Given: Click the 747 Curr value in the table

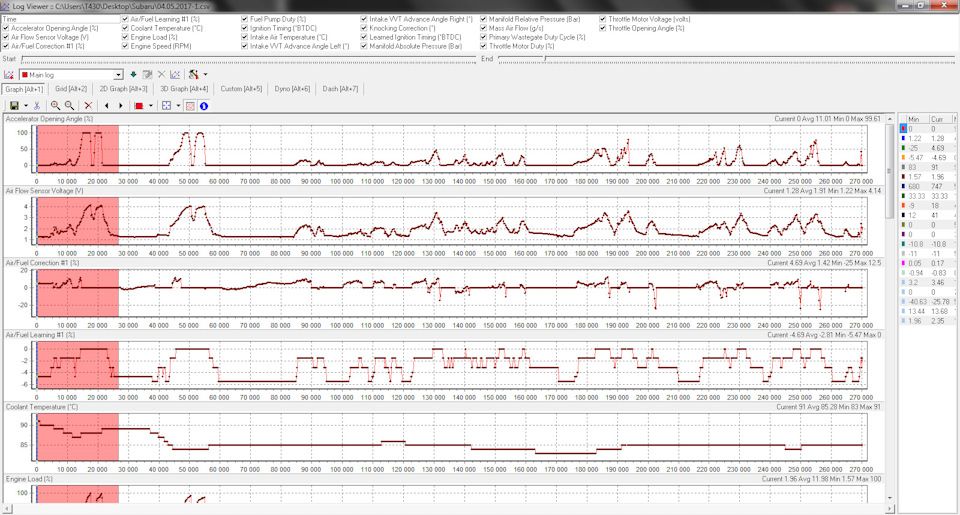Looking at the screenshot, I should click(x=937, y=187).
